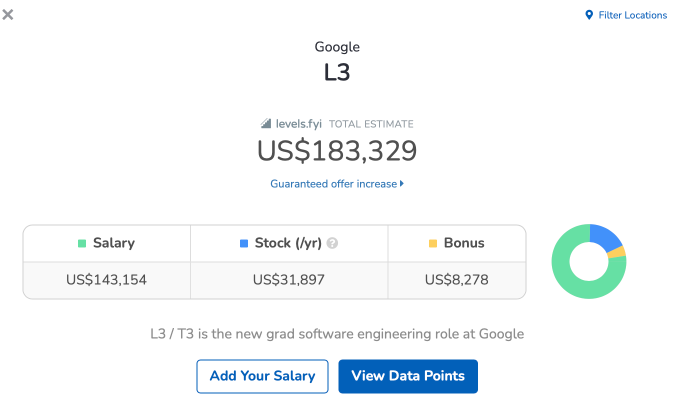The height and width of the screenshot is (402, 682).
Task: Click the Add Your Salary button
Action: point(262,376)
